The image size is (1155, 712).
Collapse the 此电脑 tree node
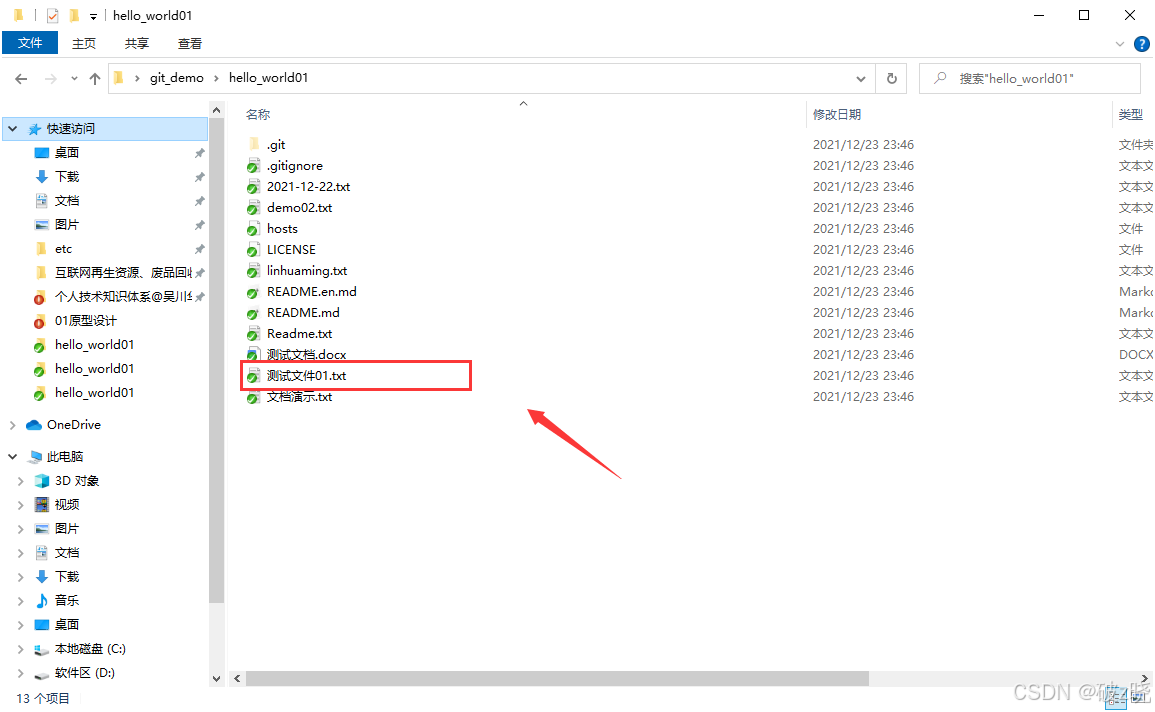coord(13,457)
